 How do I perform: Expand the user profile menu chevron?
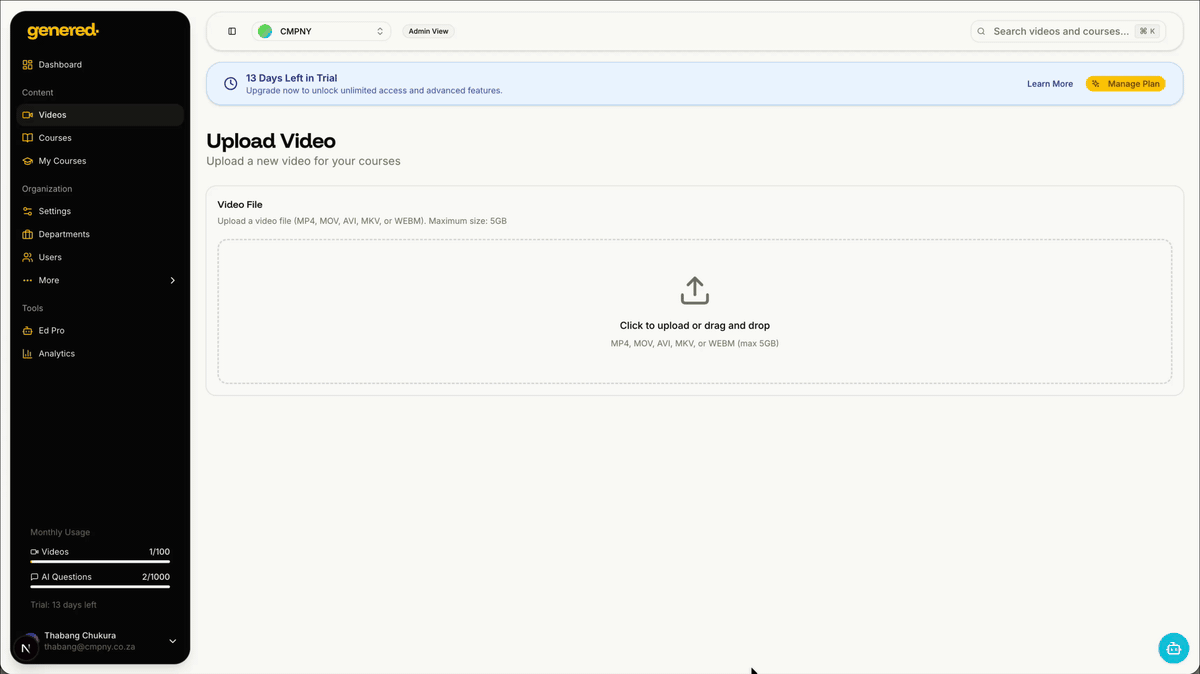(172, 641)
